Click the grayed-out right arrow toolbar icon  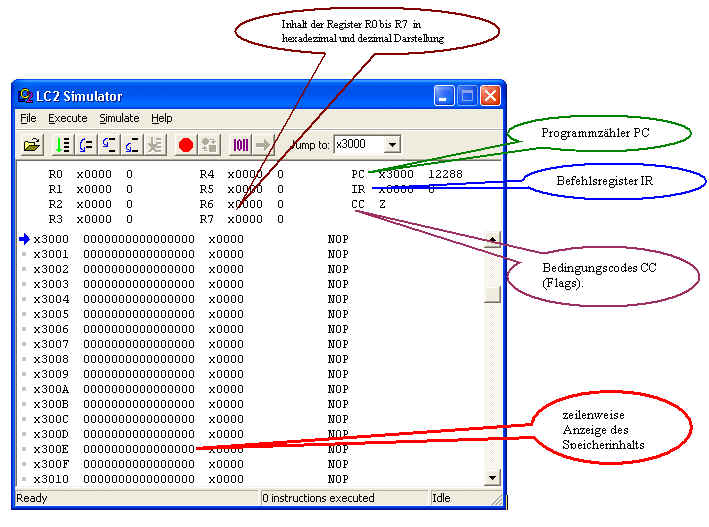click(x=263, y=145)
